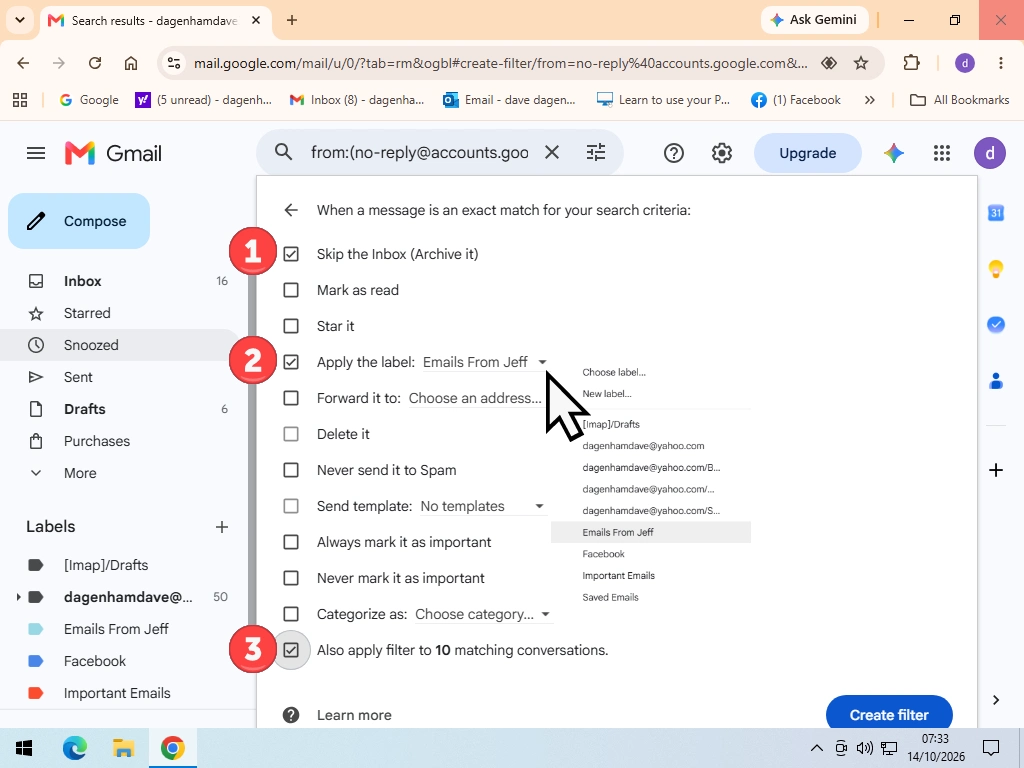
Task: Click the Gmail search input field
Action: click(x=420, y=152)
